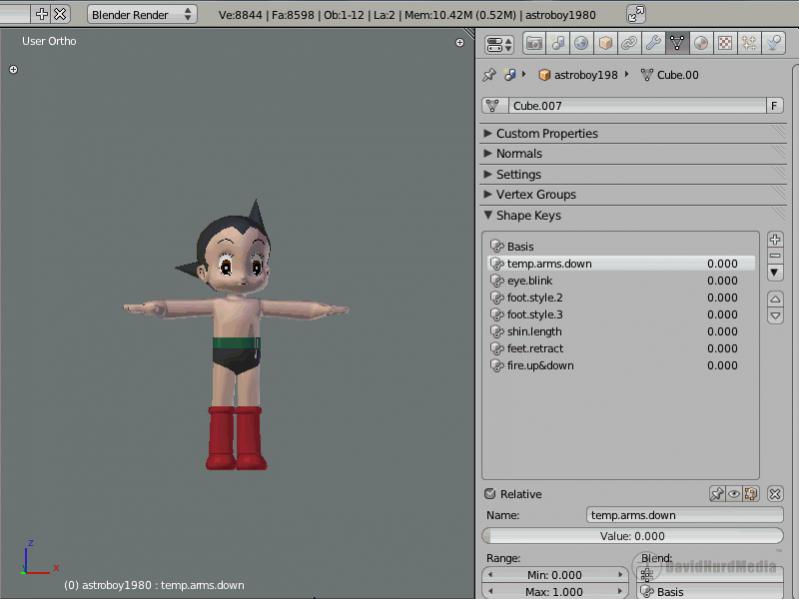Image resolution: width=799 pixels, height=599 pixels.
Task: Select eye.blink shape key
Action: click(620, 281)
